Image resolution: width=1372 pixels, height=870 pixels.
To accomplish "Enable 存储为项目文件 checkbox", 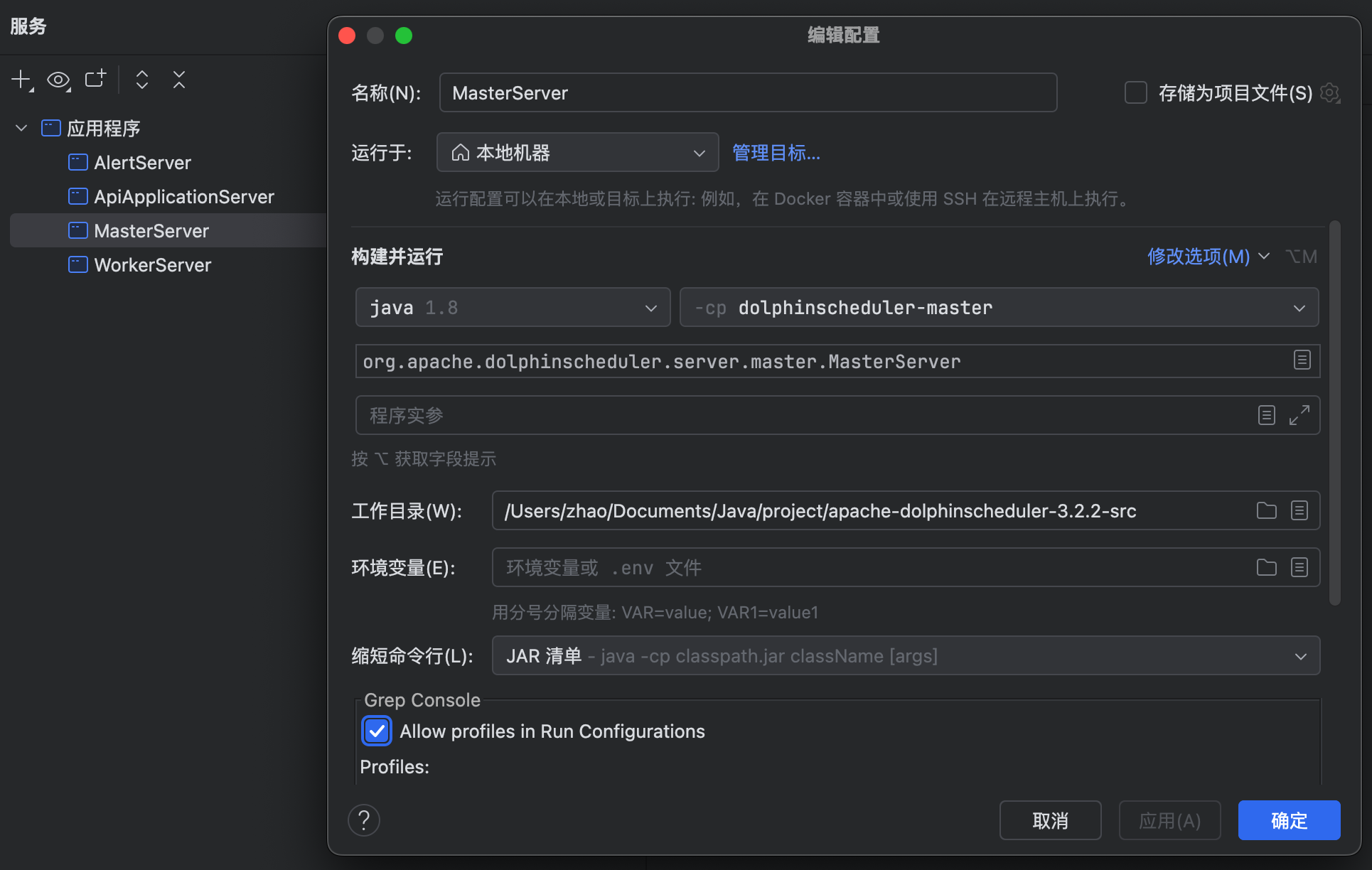I will pyautogui.click(x=1135, y=92).
